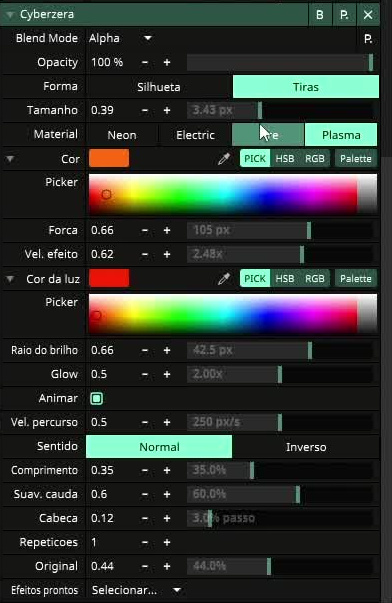
Task: Increase Cabeca with plus button
Action: pyautogui.click(x=167, y=518)
